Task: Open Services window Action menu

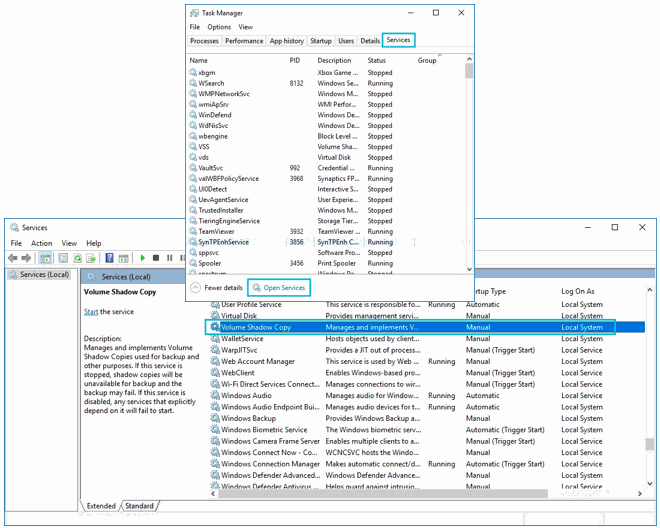Action: 41,243
